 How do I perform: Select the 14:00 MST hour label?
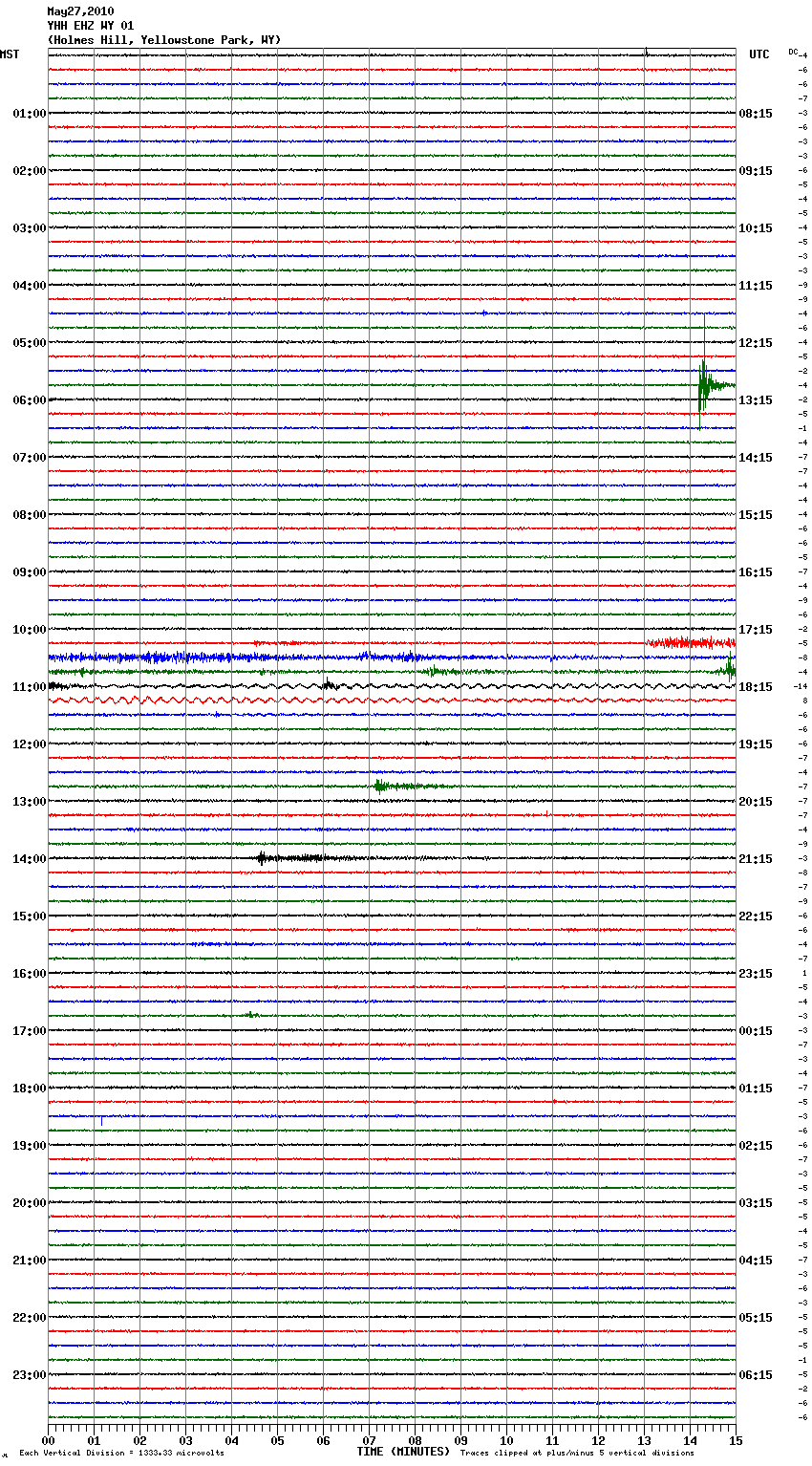(30, 859)
